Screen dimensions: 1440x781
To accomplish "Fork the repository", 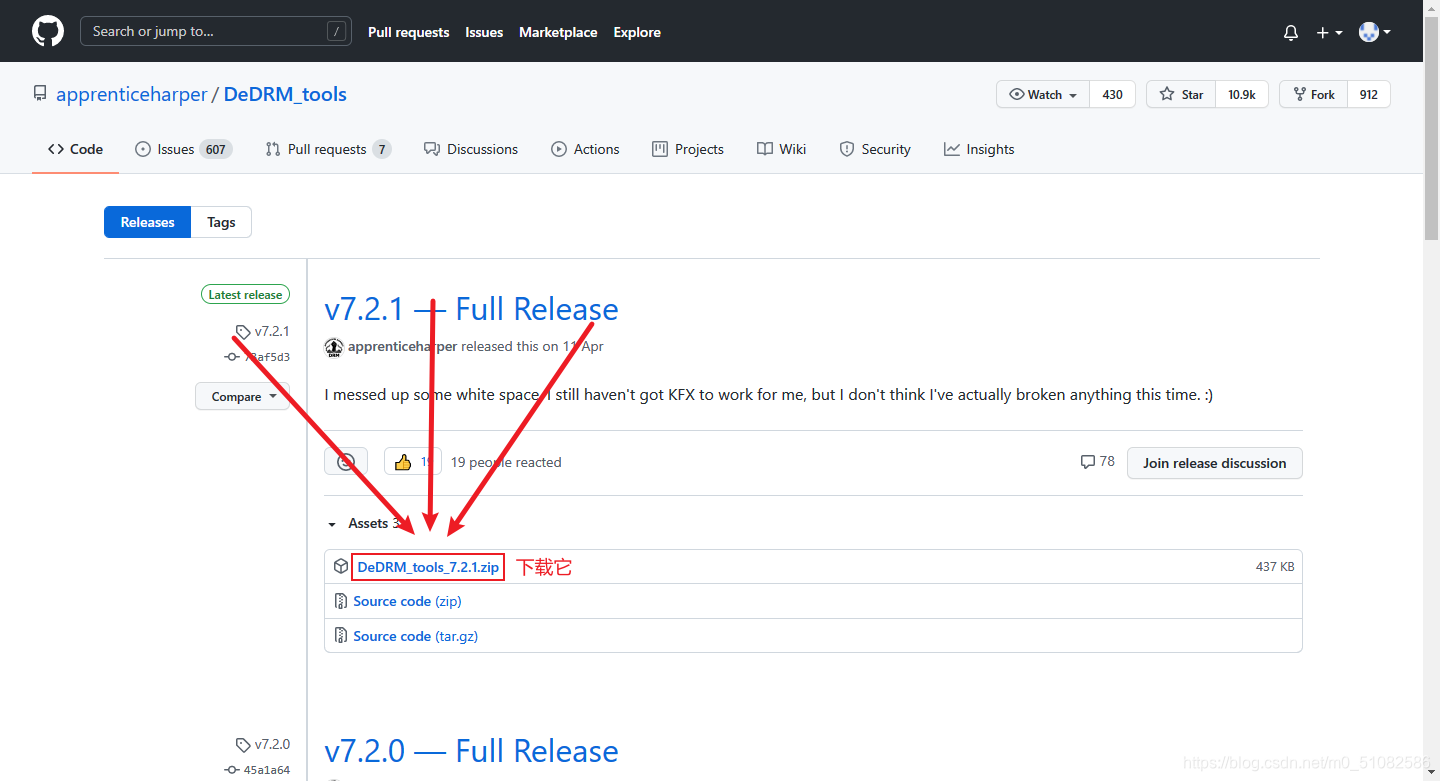I will pos(1313,94).
